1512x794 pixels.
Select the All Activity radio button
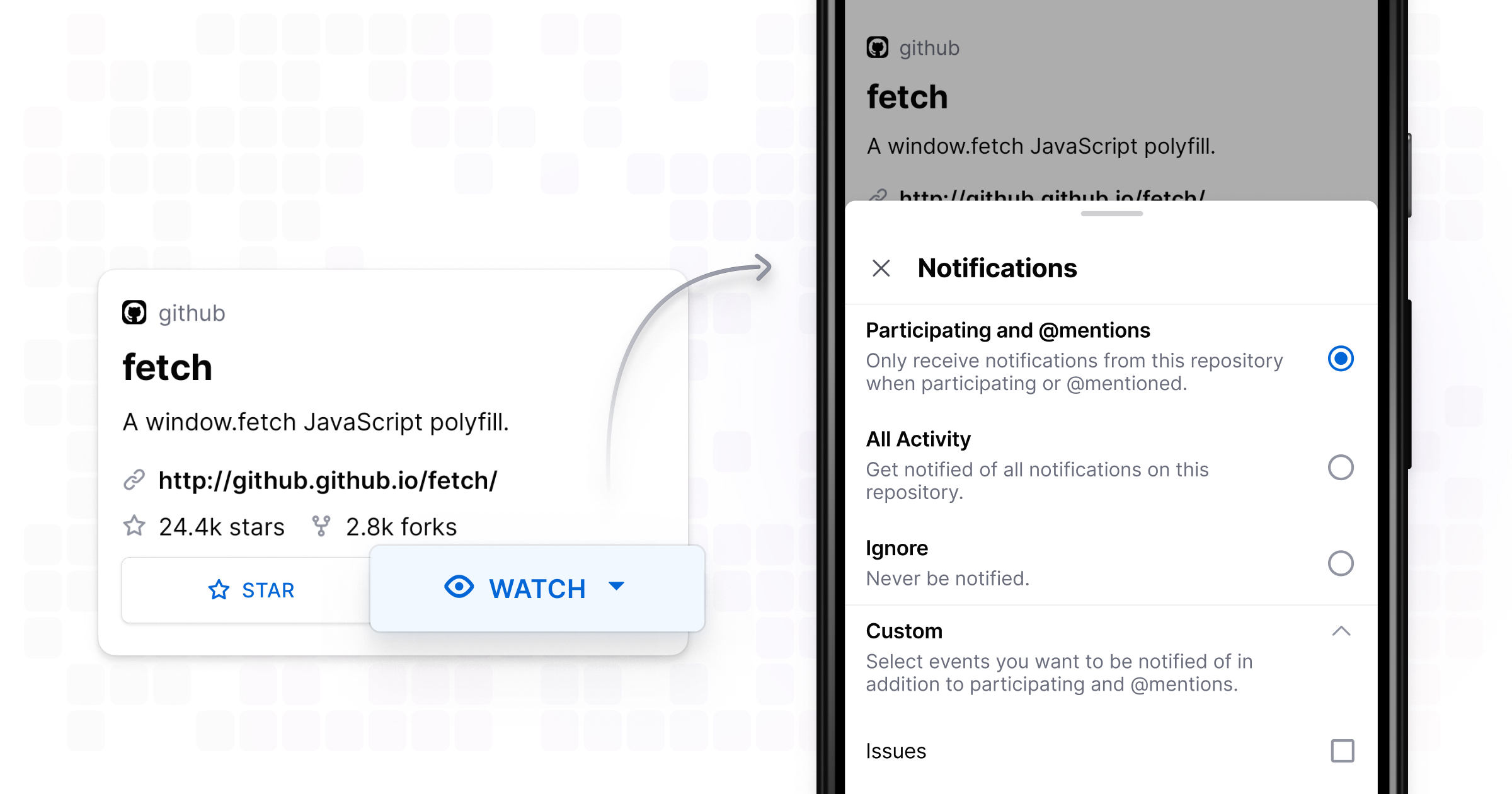[x=1341, y=468]
